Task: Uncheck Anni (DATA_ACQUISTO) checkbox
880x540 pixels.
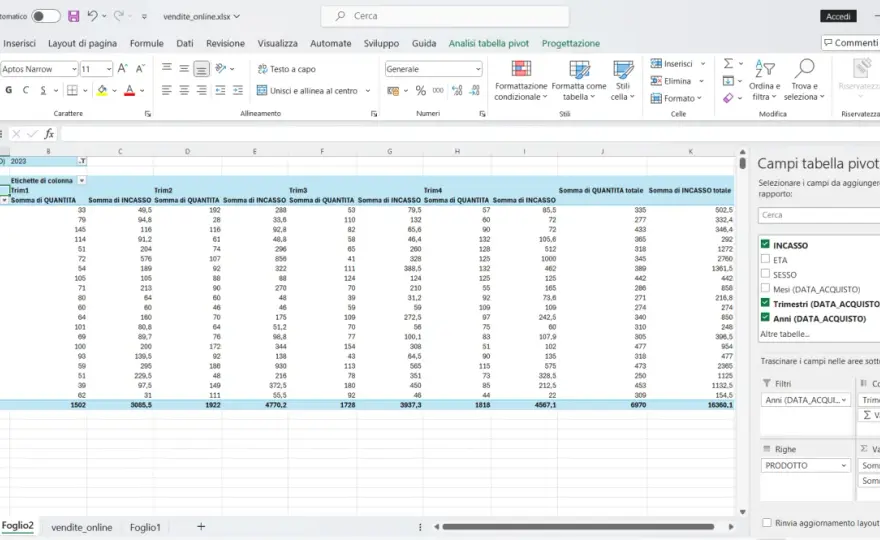Action: click(x=765, y=317)
